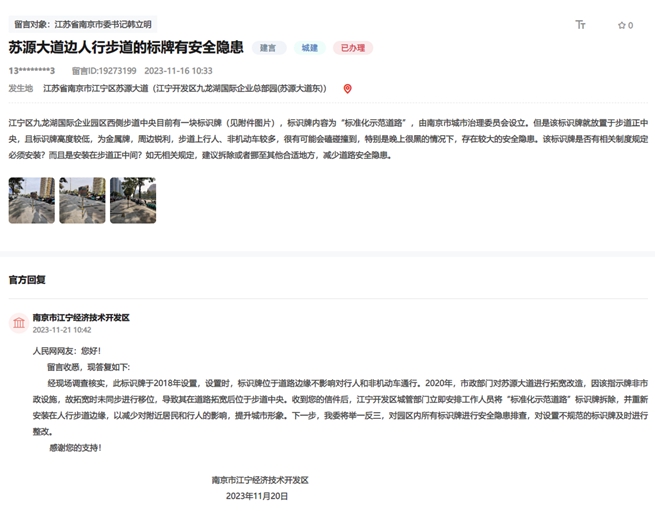Click the 留言对象 recipient label
Viewport: 655px width, 511px height.
[x=83, y=24]
